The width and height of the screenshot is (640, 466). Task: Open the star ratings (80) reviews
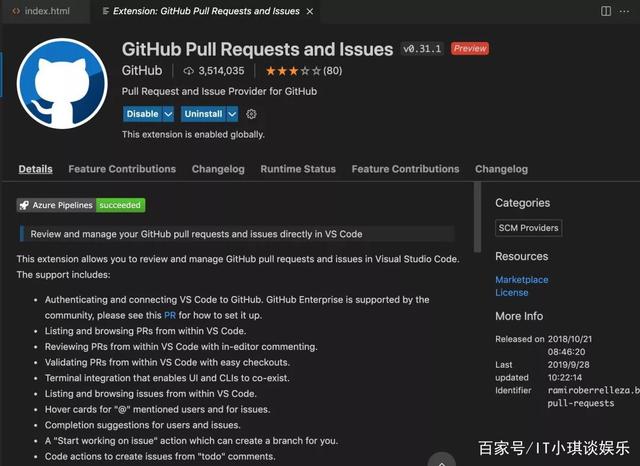pyautogui.click(x=304, y=71)
